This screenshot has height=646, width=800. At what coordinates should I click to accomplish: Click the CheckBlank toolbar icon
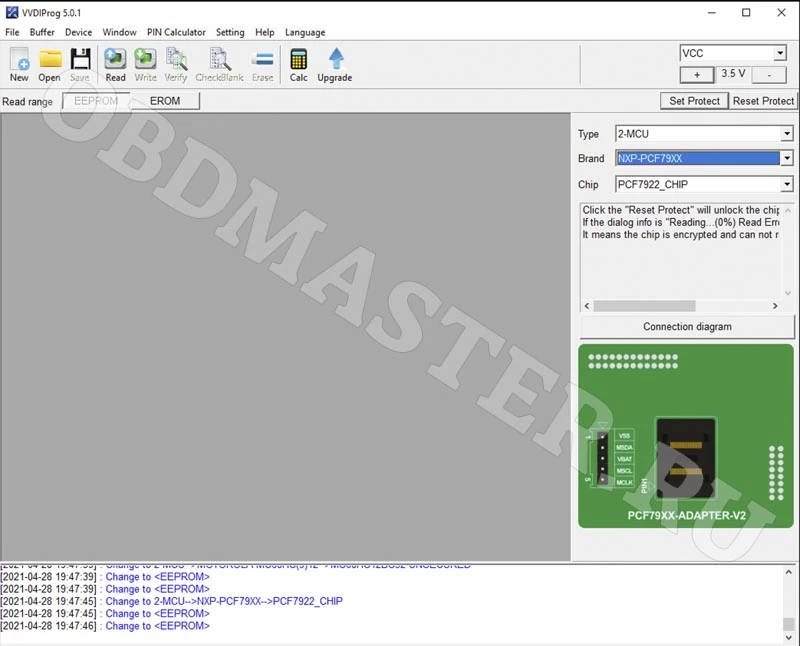pos(219,64)
